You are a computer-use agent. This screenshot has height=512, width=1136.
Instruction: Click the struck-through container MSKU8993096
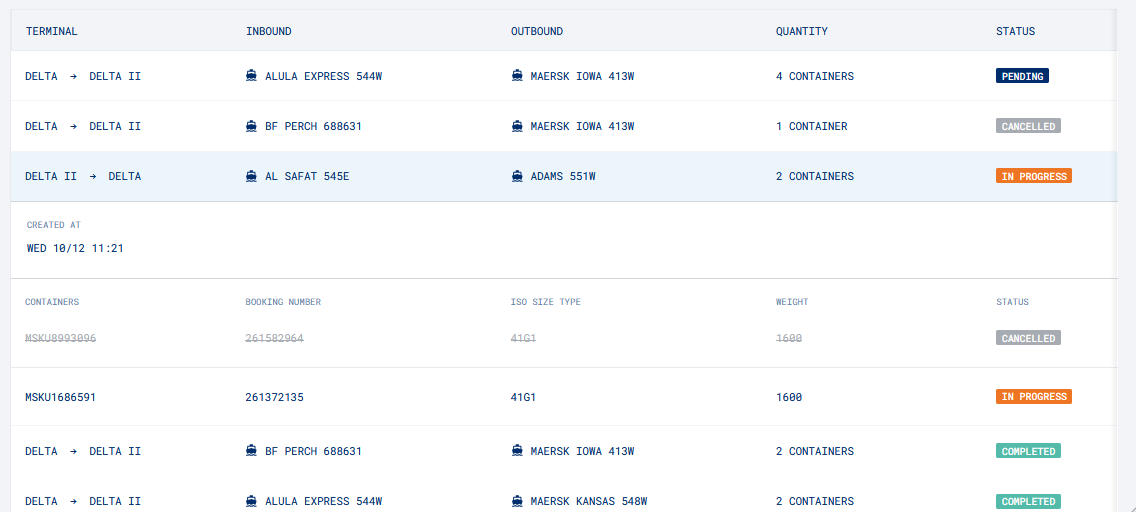tap(61, 339)
